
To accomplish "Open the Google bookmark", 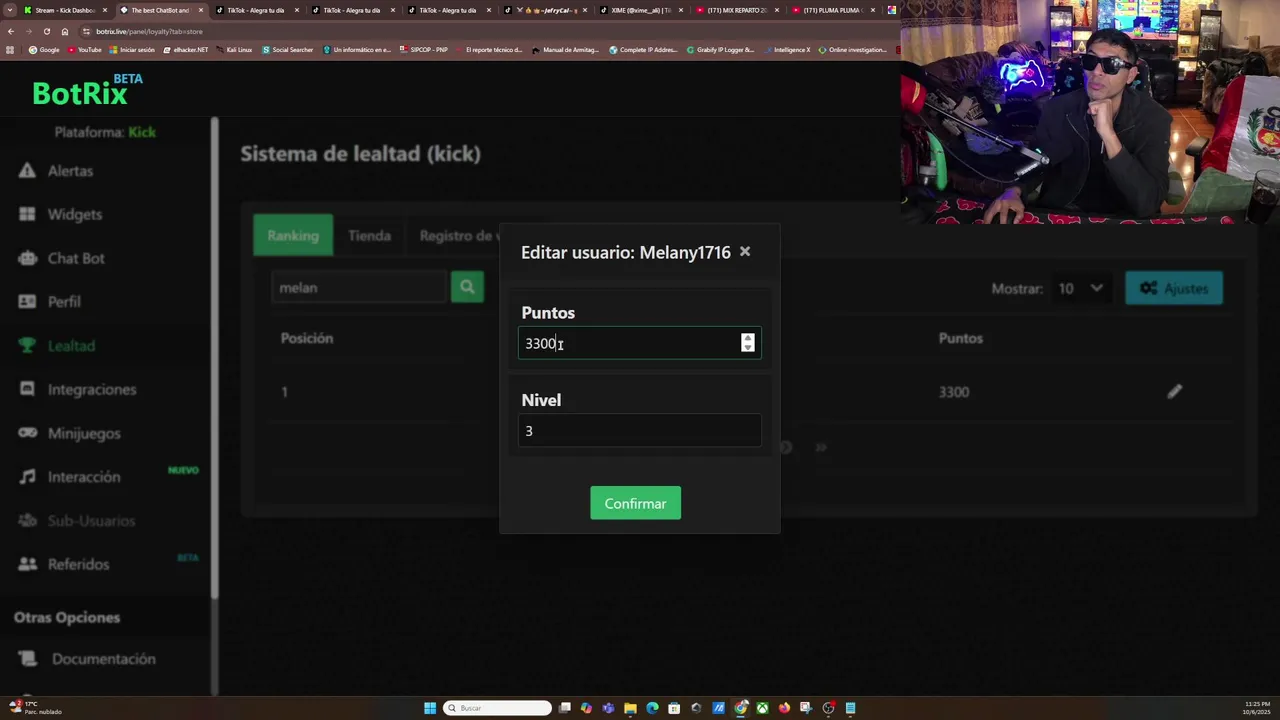I will coord(44,49).
